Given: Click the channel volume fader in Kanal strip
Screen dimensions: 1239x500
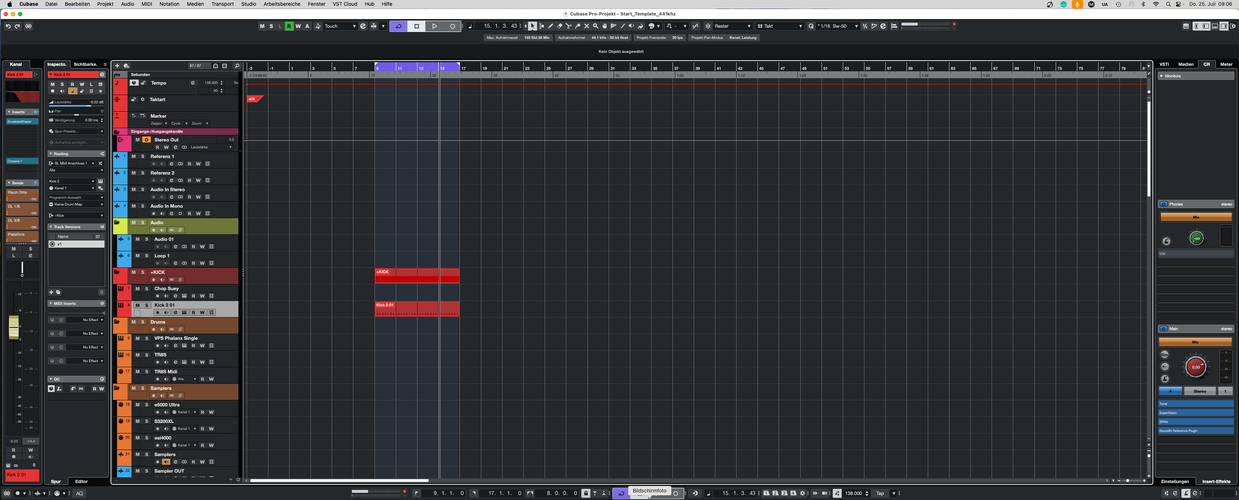Looking at the screenshot, I should point(14,327).
